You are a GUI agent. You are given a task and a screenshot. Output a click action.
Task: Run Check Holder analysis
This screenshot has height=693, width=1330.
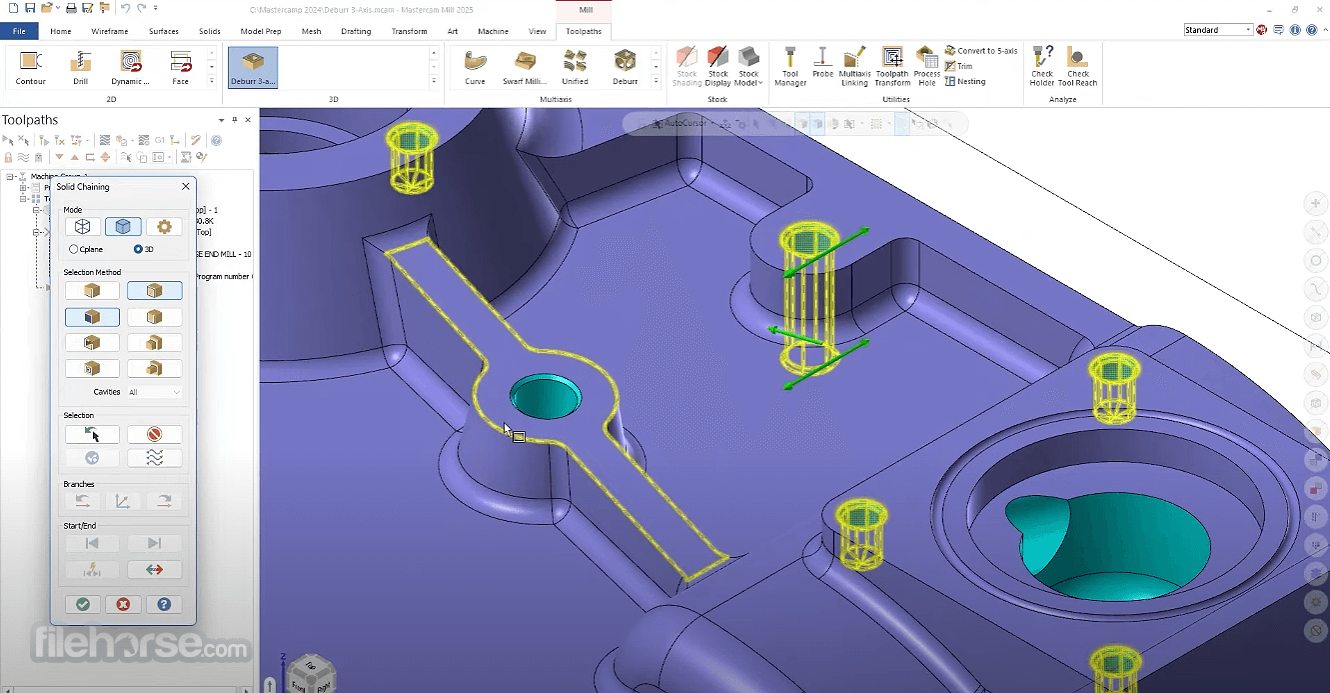1042,67
